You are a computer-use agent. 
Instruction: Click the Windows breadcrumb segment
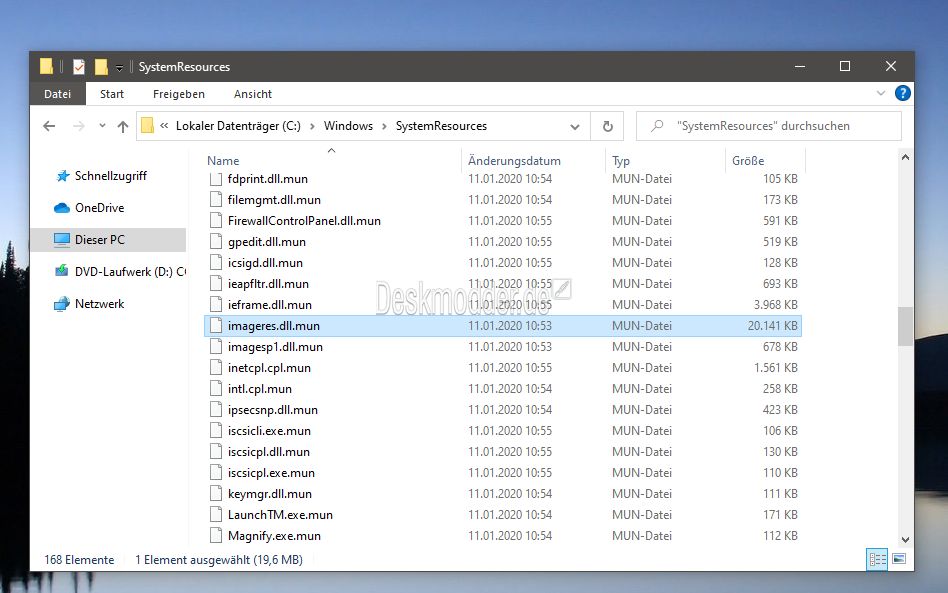[348, 126]
